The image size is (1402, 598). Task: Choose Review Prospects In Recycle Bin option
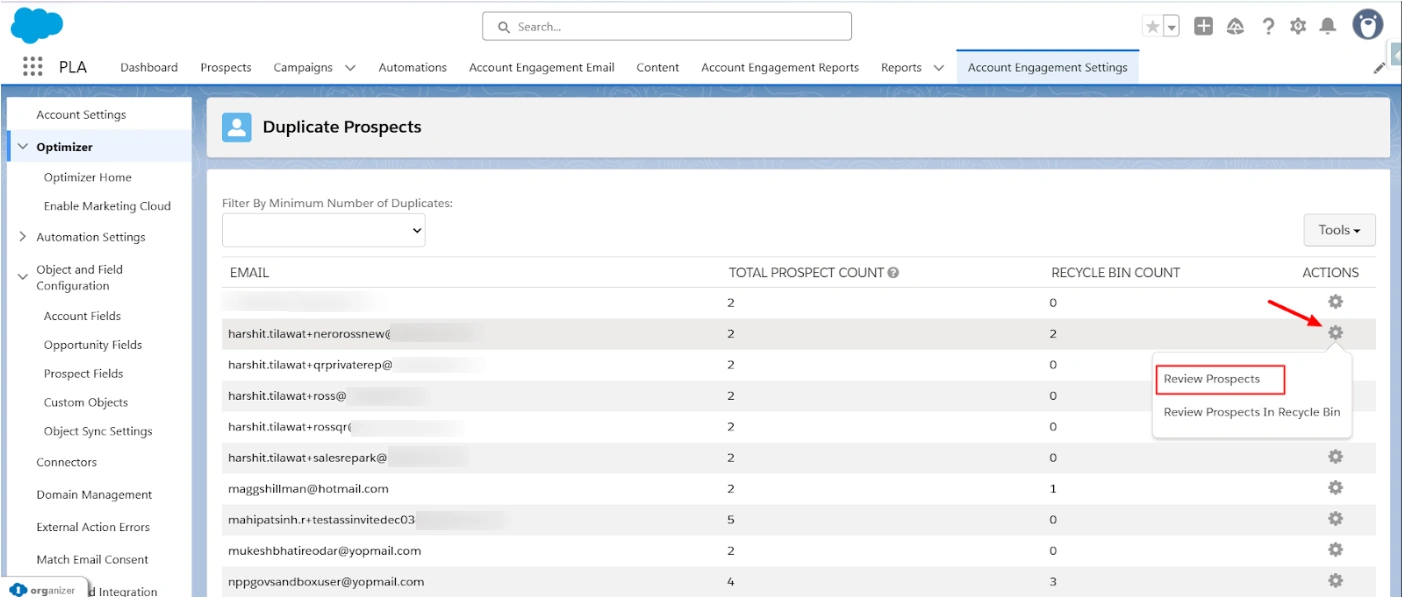coord(1252,412)
